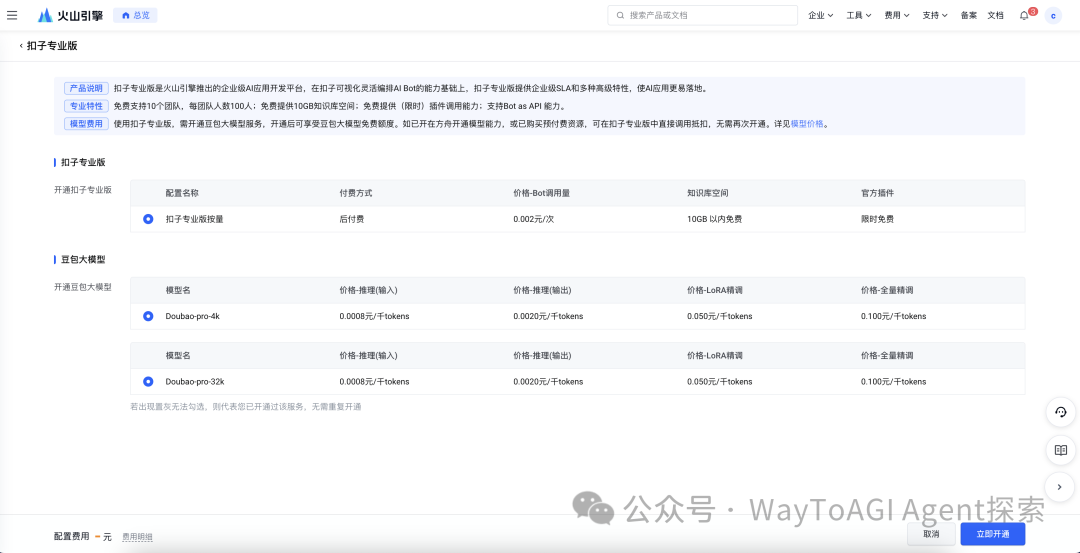Click the 火山引擎 logo

(x=70, y=15)
